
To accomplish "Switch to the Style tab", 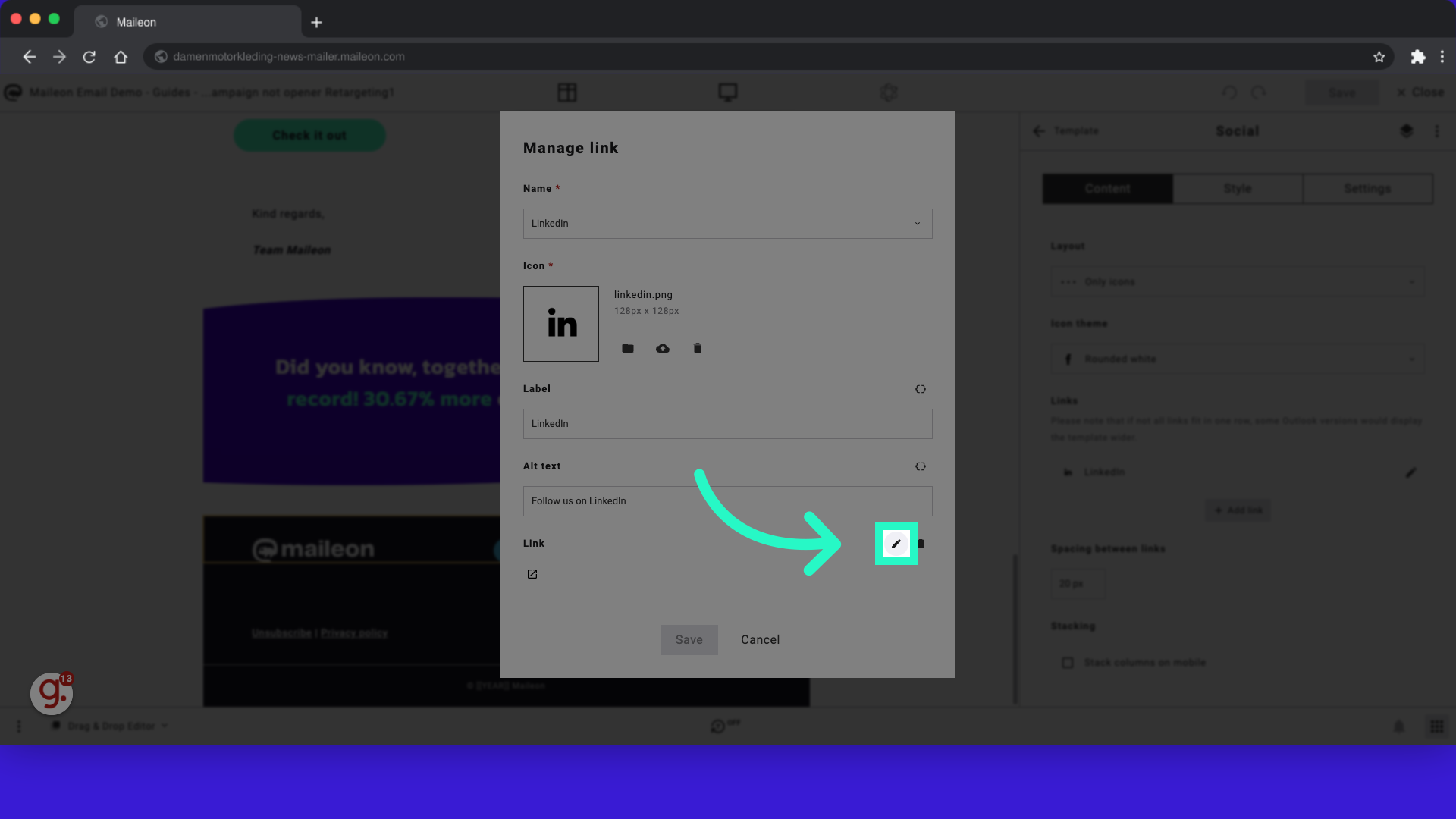I will click(x=1238, y=189).
